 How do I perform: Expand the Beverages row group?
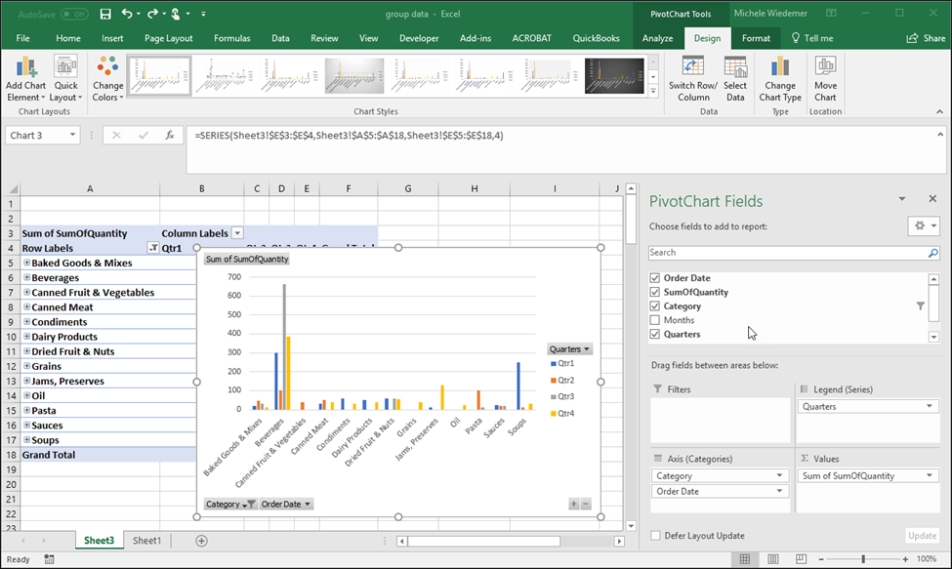[27, 278]
